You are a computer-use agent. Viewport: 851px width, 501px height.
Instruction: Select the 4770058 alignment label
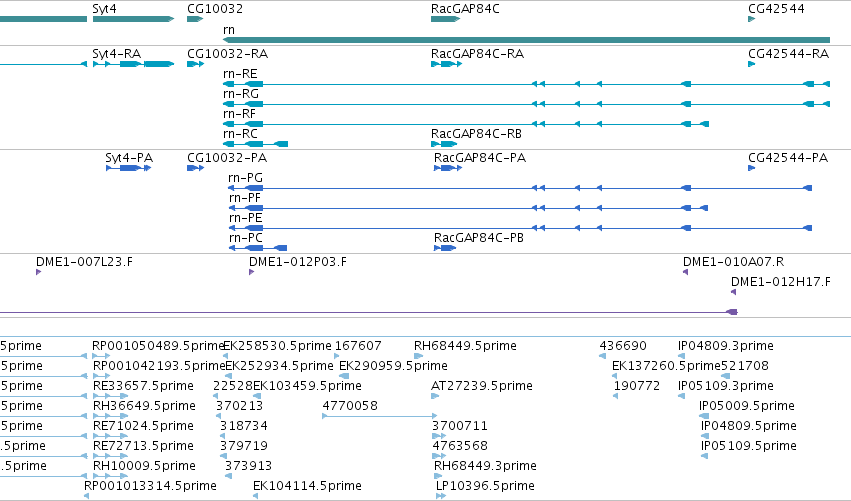pyautogui.click(x=350, y=406)
